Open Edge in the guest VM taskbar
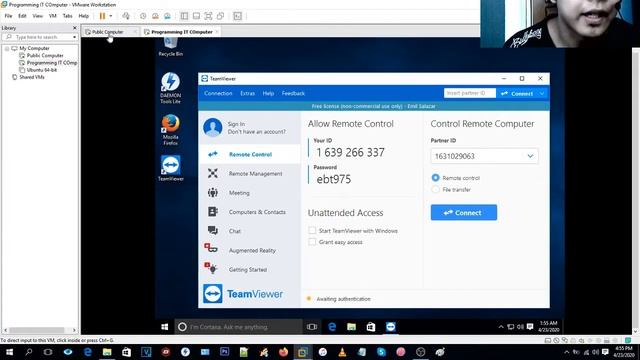Screen dimensions: 640x360 pos(332,327)
